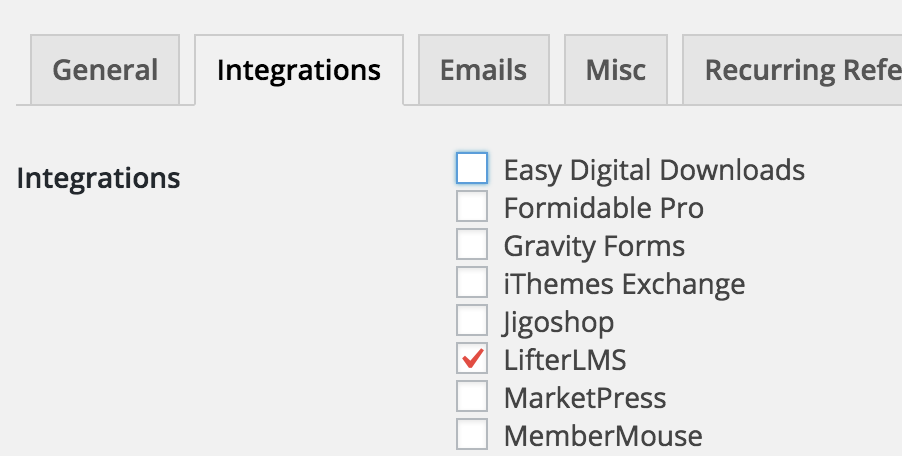Tick the MarketPress checkbox
902x456 pixels.
point(472,396)
